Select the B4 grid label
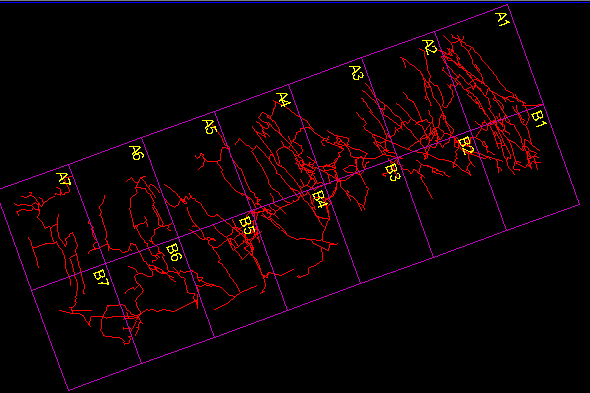Screen dimensions: 590x393 (320, 200)
